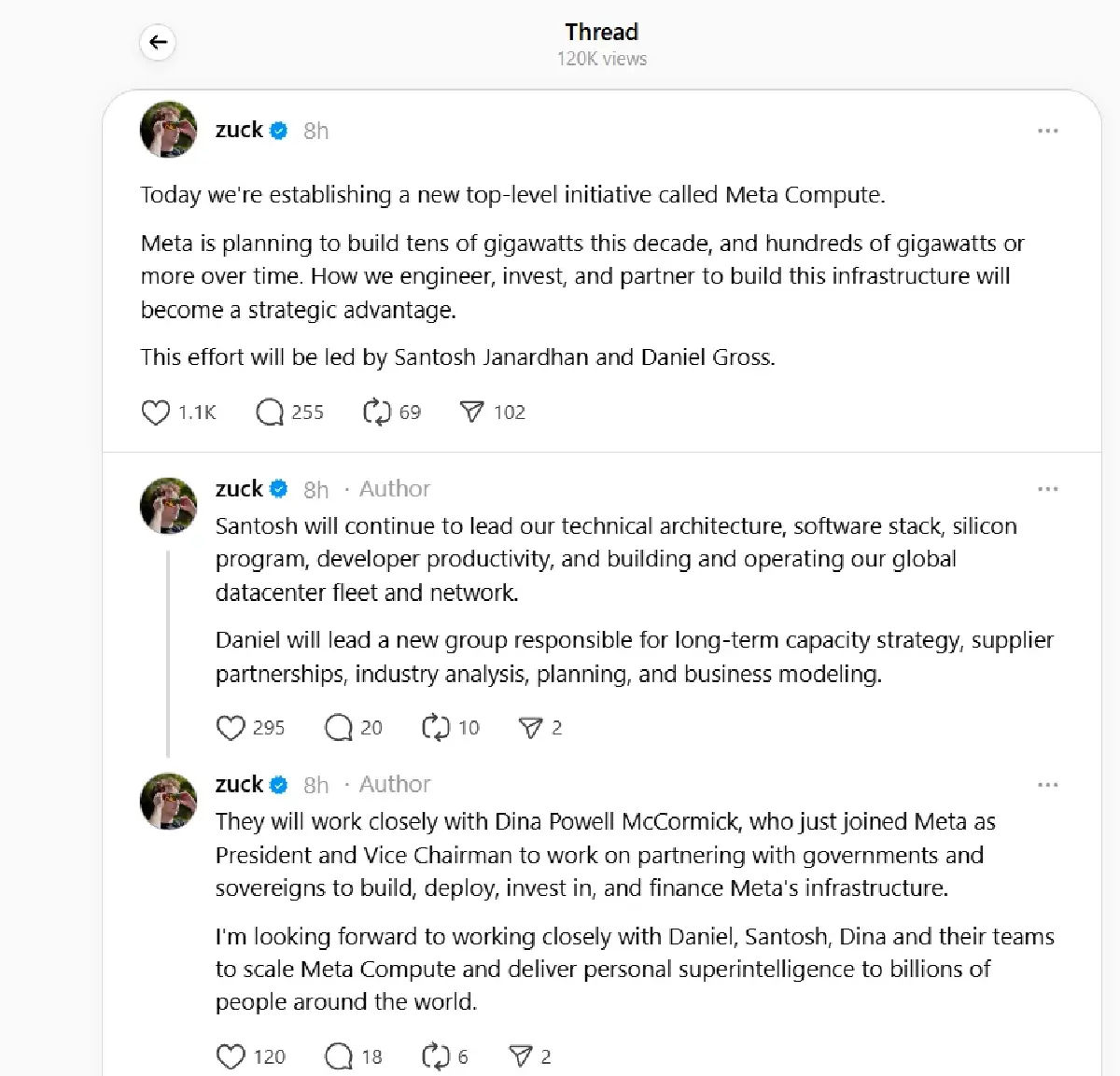This screenshot has width=1120, height=1076.
Task: Click the zuck username on the third post
Action: coord(239,784)
